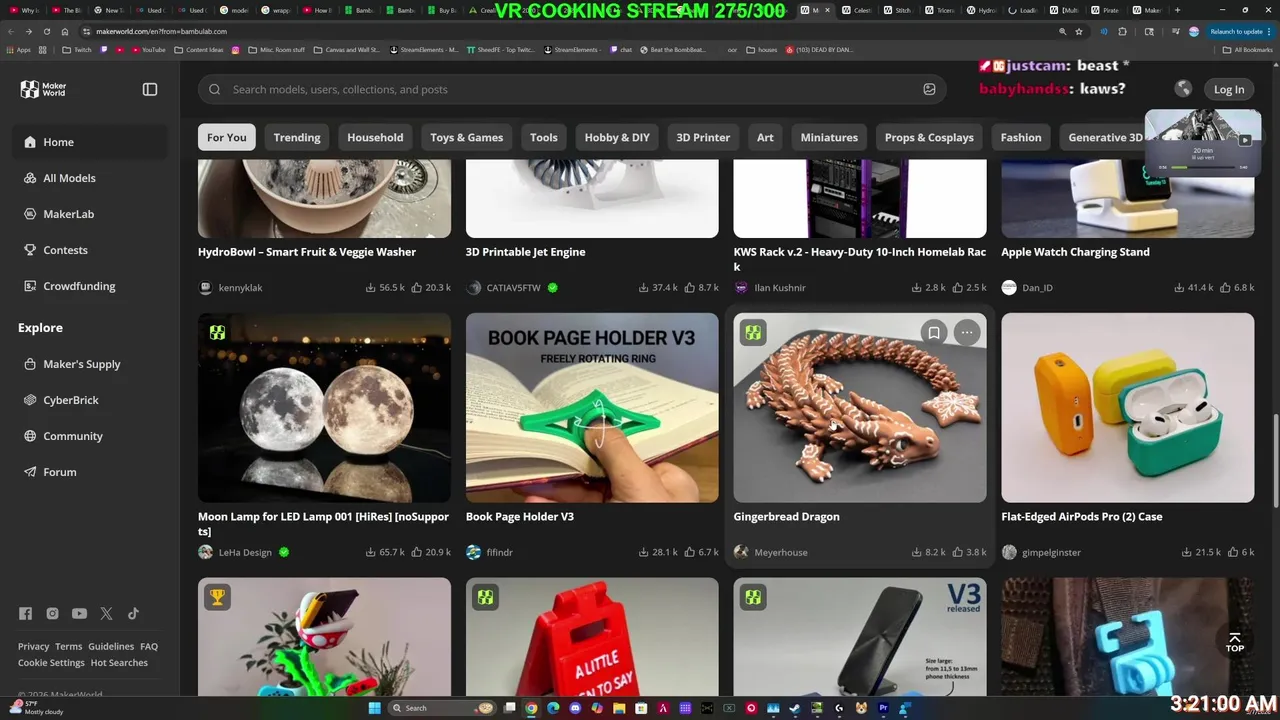Open kennyklak's author avatar

tap(206, 288)
